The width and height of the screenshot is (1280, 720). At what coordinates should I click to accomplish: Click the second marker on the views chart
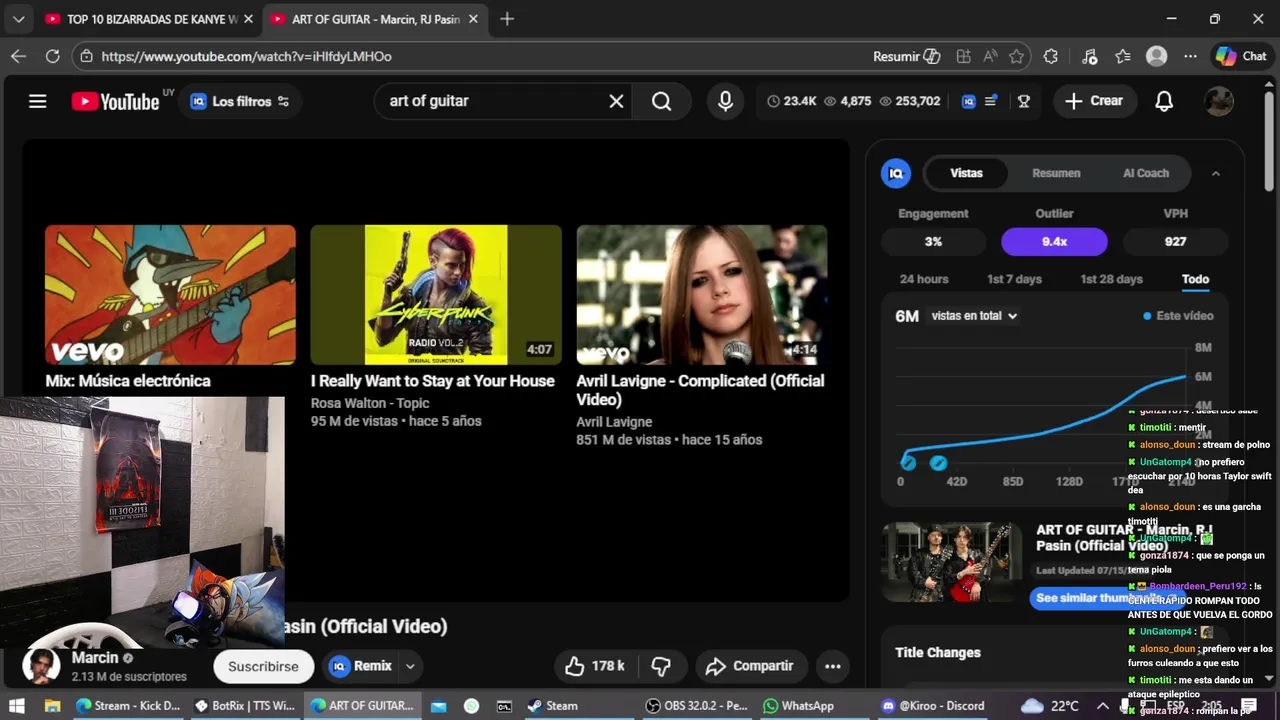pyautogui.click(x=938, y=462)
